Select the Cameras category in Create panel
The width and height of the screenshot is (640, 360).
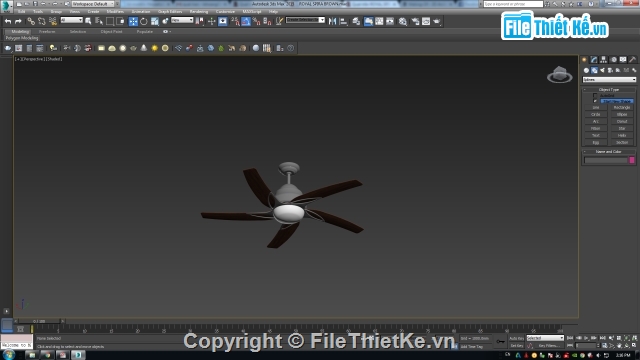coord(610,70)
